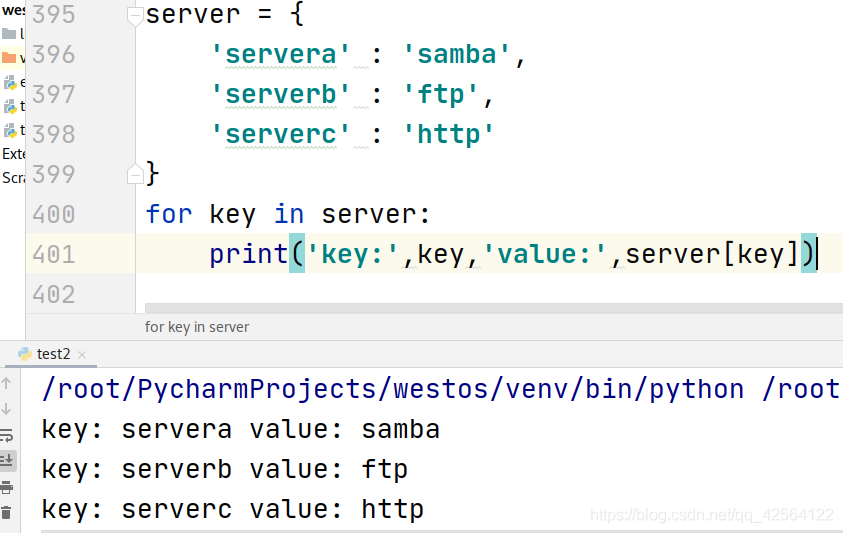Place cursor on 'server = {' line
Image resolution: width=843 pixels, height=533 pixels.
pyautogui.click(x=225, y=15)
